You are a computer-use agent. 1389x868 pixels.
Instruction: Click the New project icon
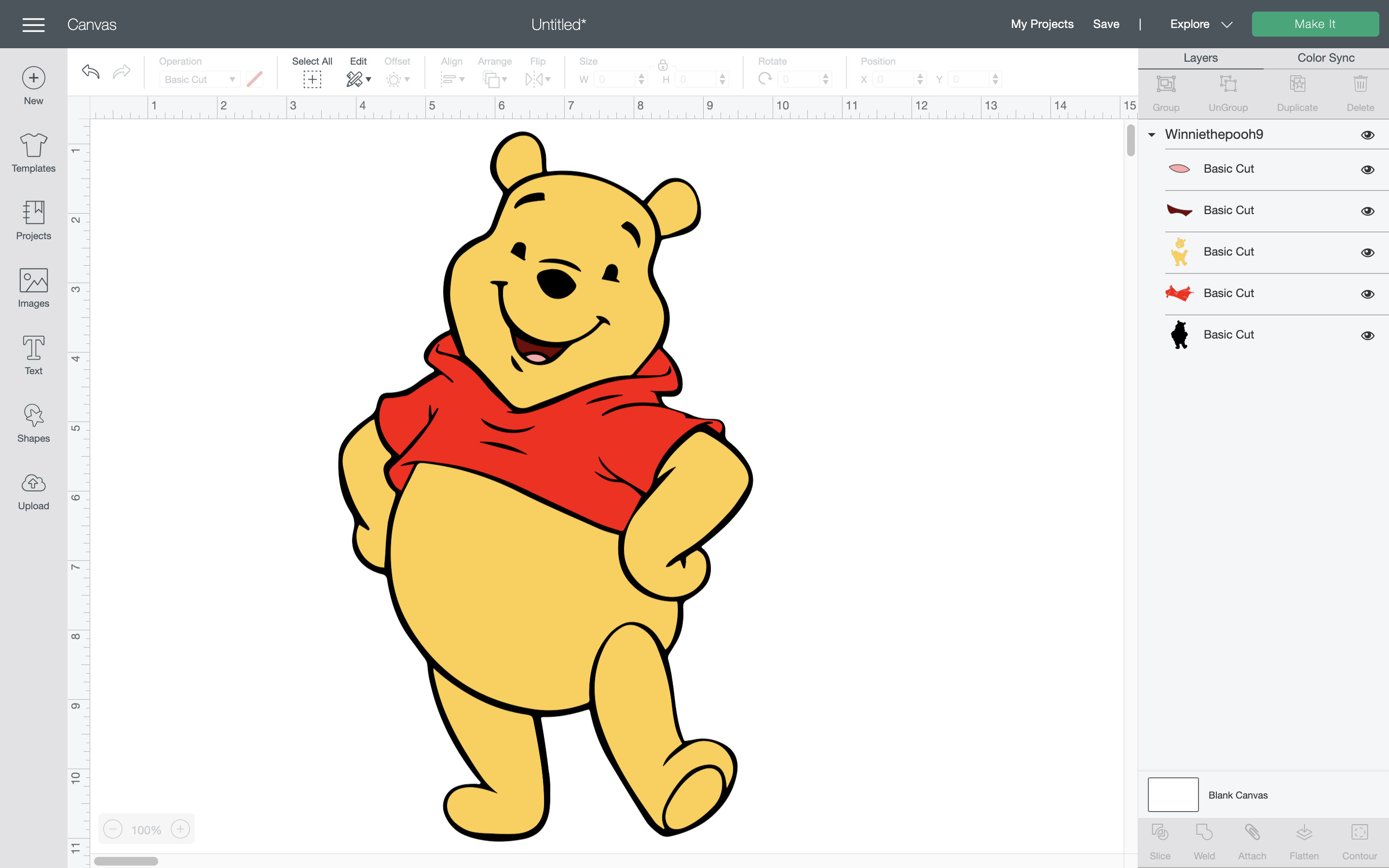click(33, 78)
